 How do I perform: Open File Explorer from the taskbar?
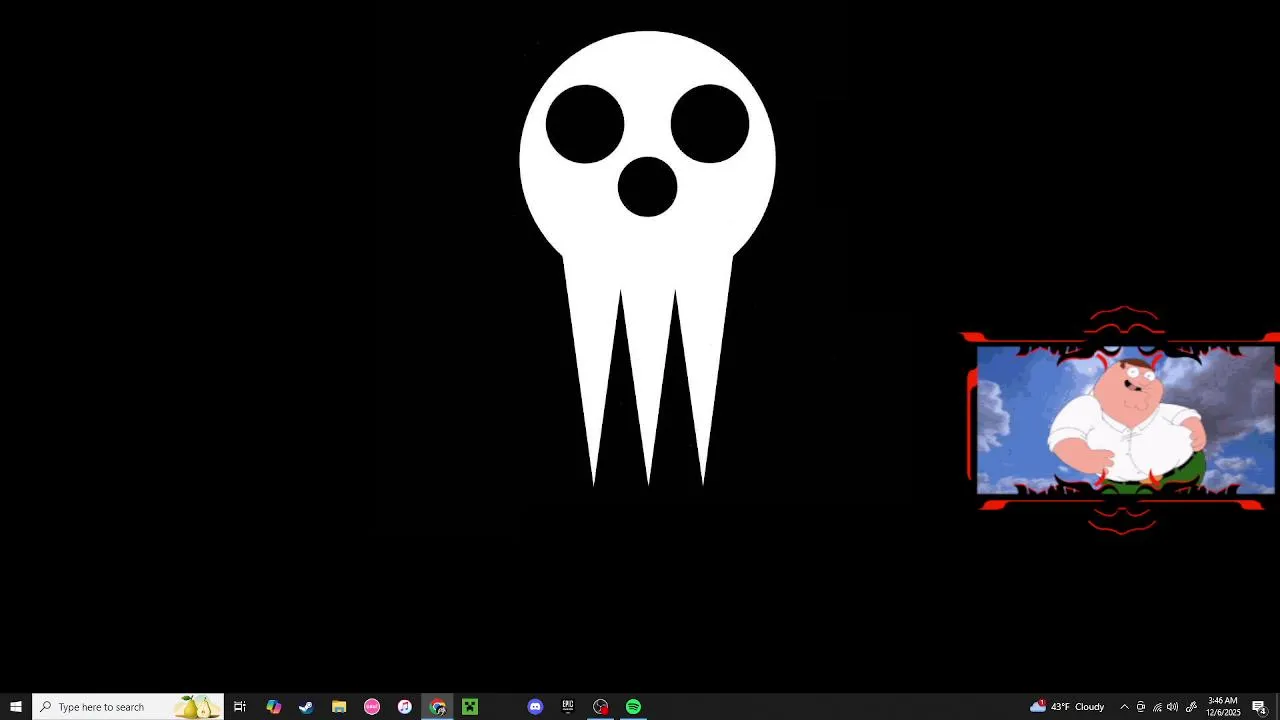339,707
